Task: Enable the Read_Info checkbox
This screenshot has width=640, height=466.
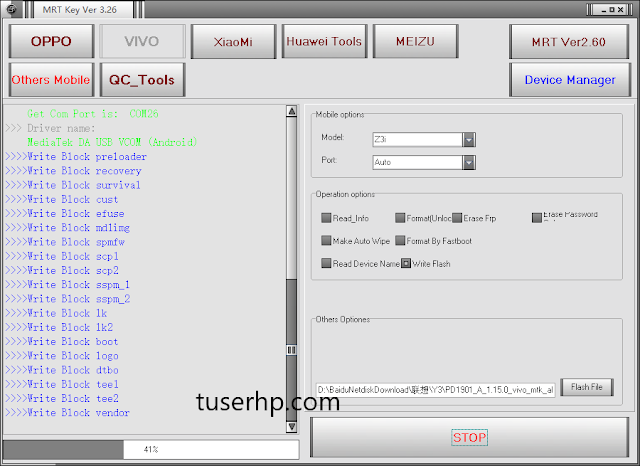Action: click(x=326, y=218)
